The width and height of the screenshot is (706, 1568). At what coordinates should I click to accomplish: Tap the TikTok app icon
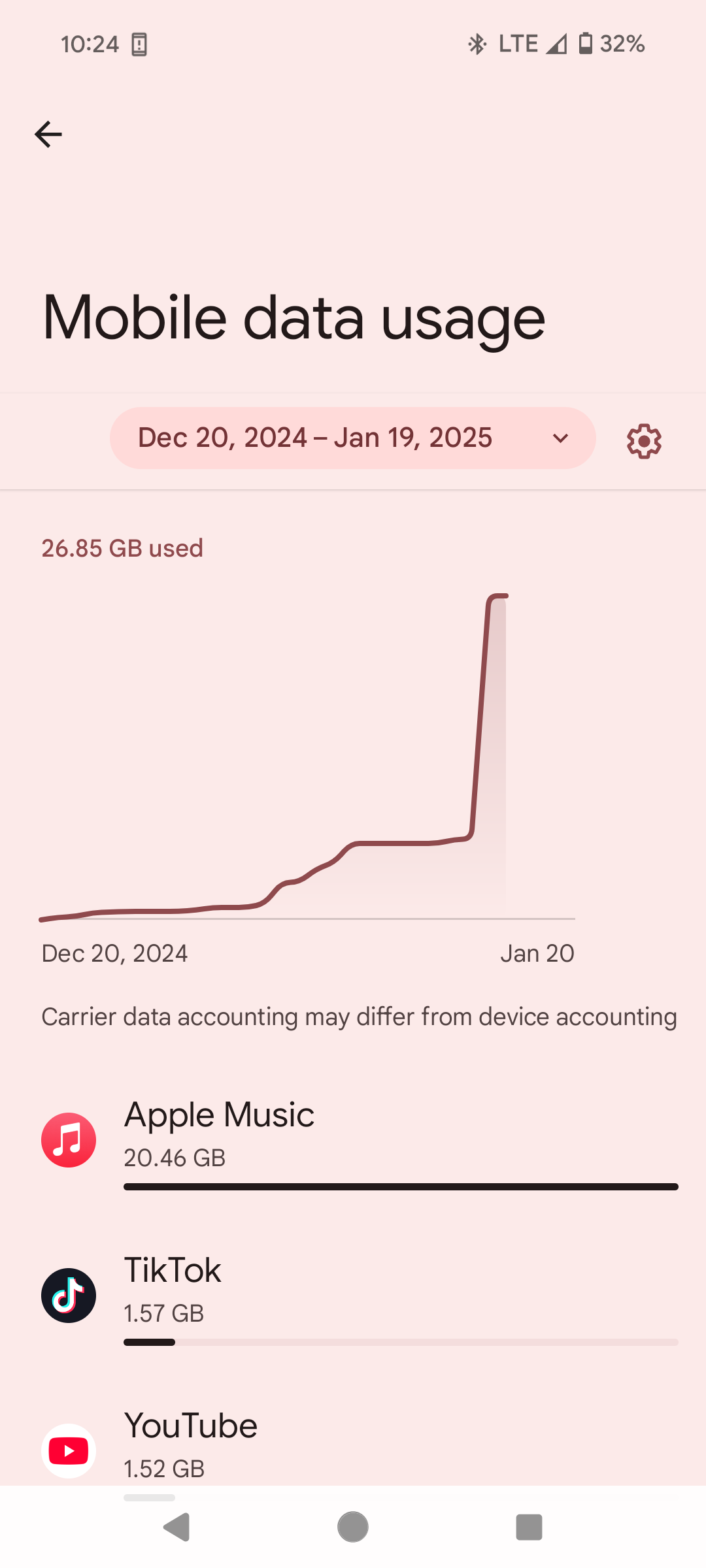[x=69, y=1296]
